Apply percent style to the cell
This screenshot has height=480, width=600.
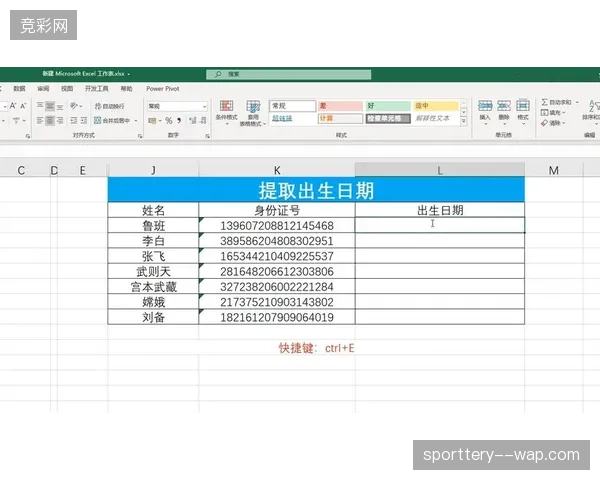tap(169, 121)
